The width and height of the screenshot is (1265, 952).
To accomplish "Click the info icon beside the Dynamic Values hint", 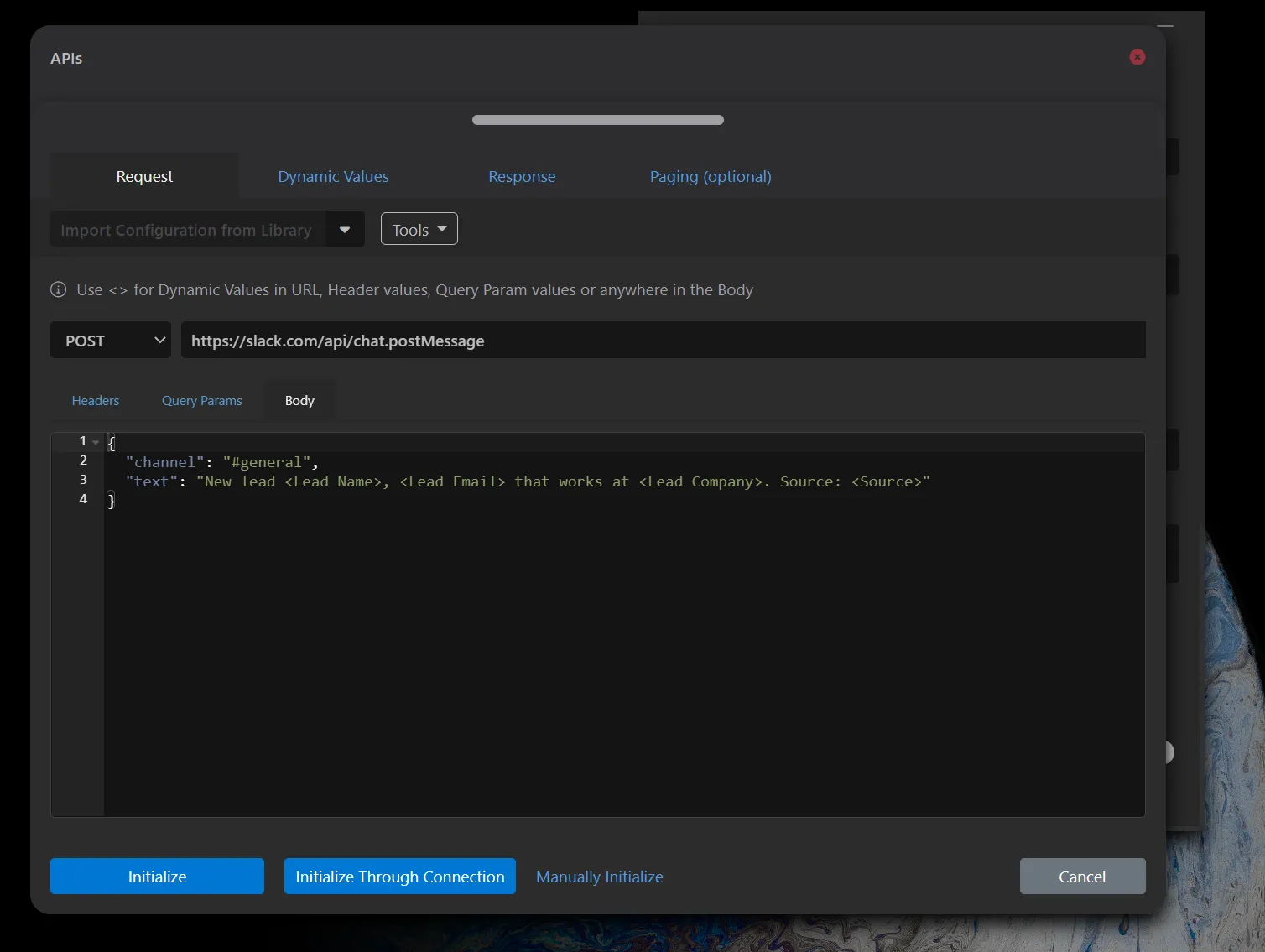I will click(x=59, y=289).
